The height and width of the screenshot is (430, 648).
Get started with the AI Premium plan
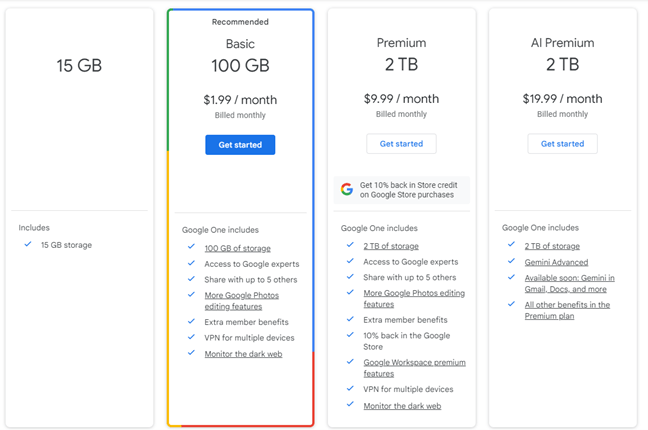coord(562,144)
